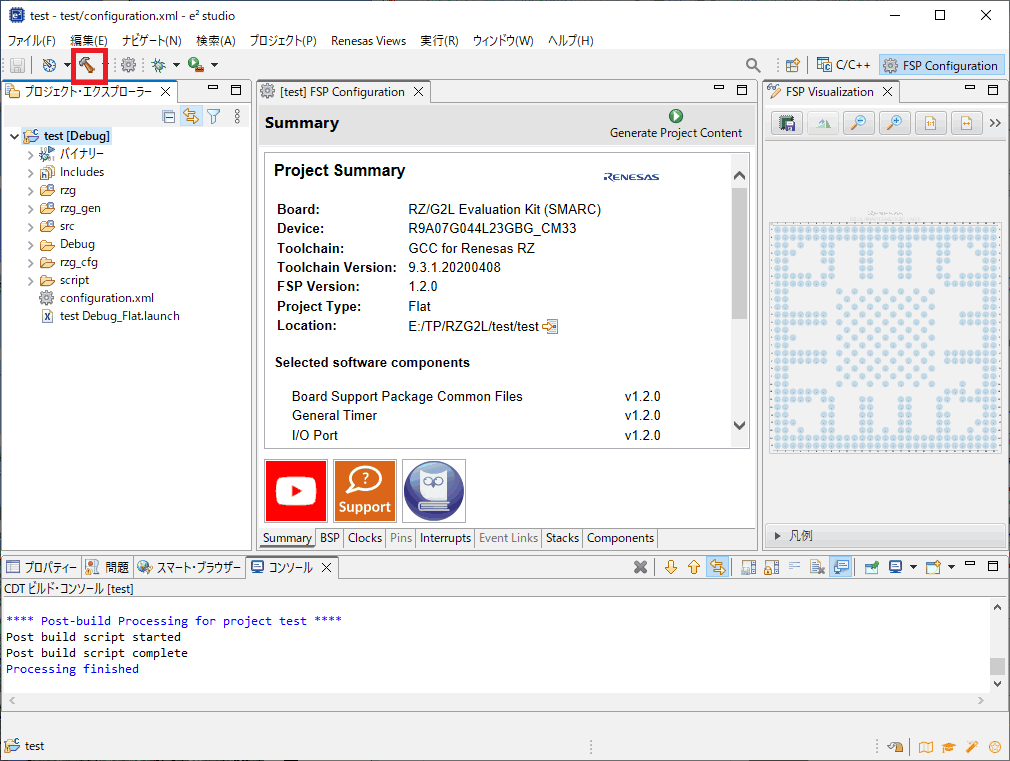Expand the Debug folder
1010x761 pixels.
30,246
